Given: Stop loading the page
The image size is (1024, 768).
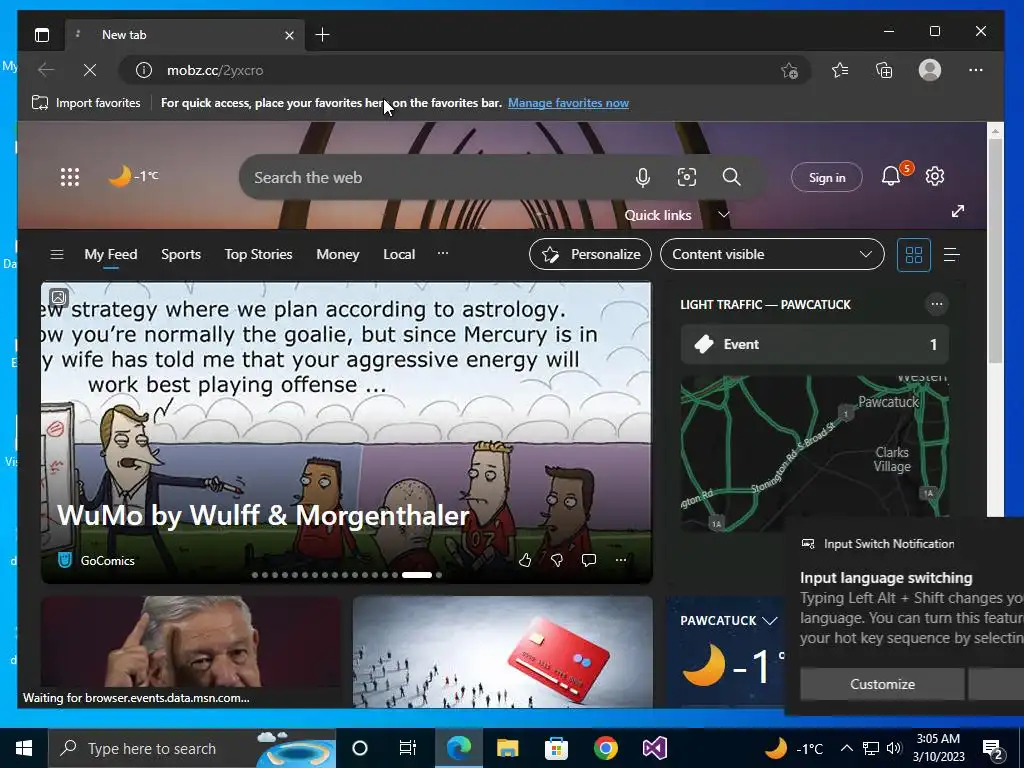Looking at the screenshot, I should click(90, 70).
